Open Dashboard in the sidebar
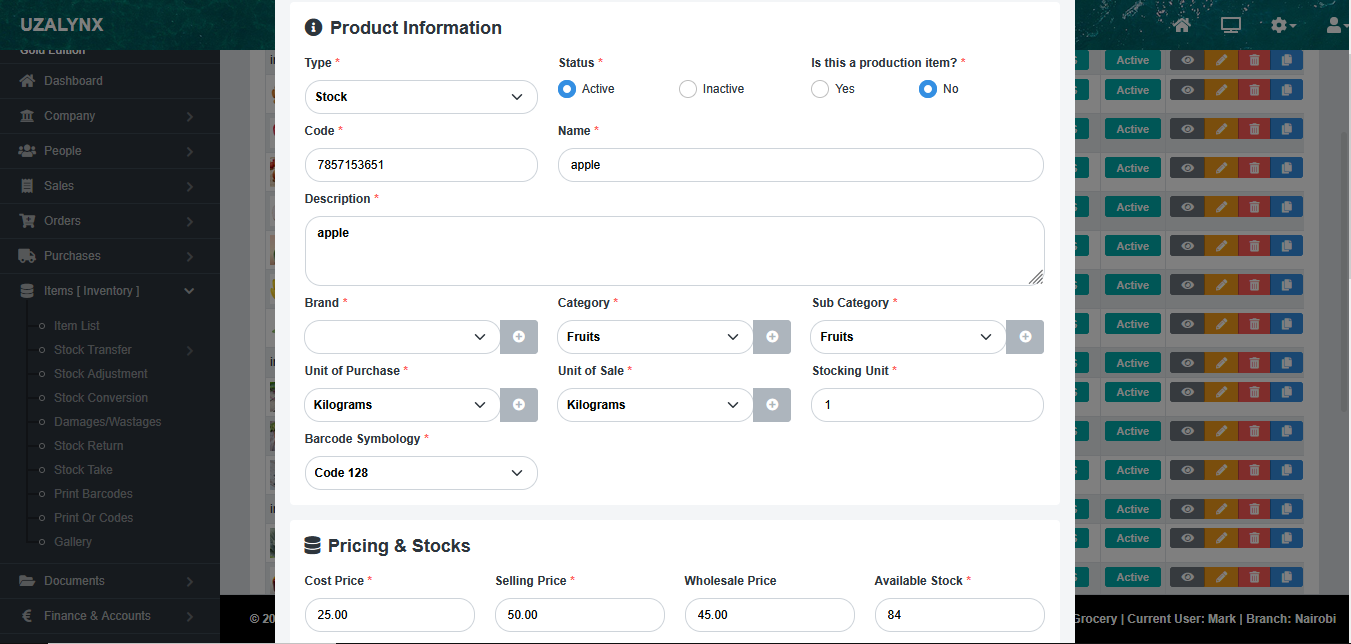Screen dimensions: 1351x644 [73, 81]
